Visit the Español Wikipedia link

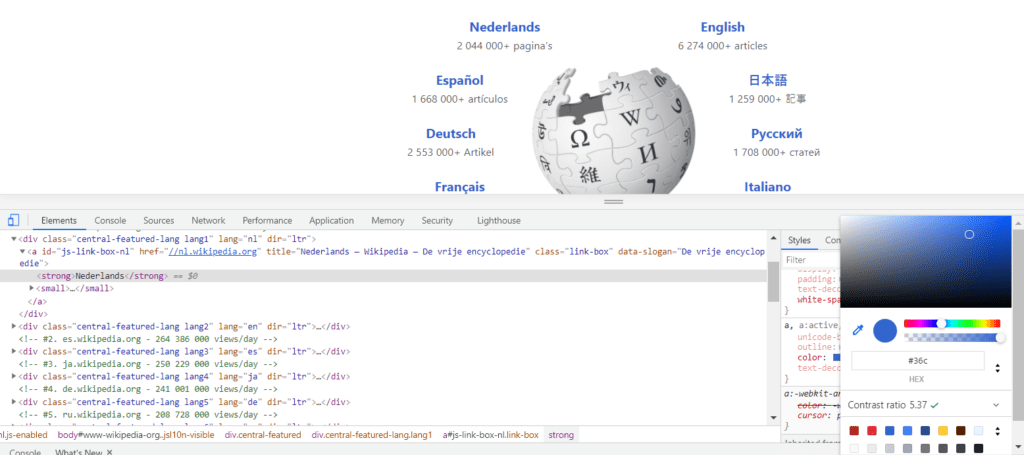(x=460, y=80)
